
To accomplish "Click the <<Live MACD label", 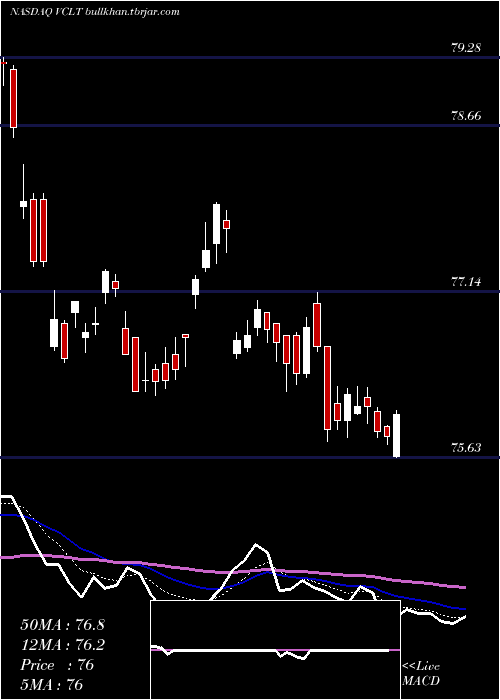I will coord(421,674).
